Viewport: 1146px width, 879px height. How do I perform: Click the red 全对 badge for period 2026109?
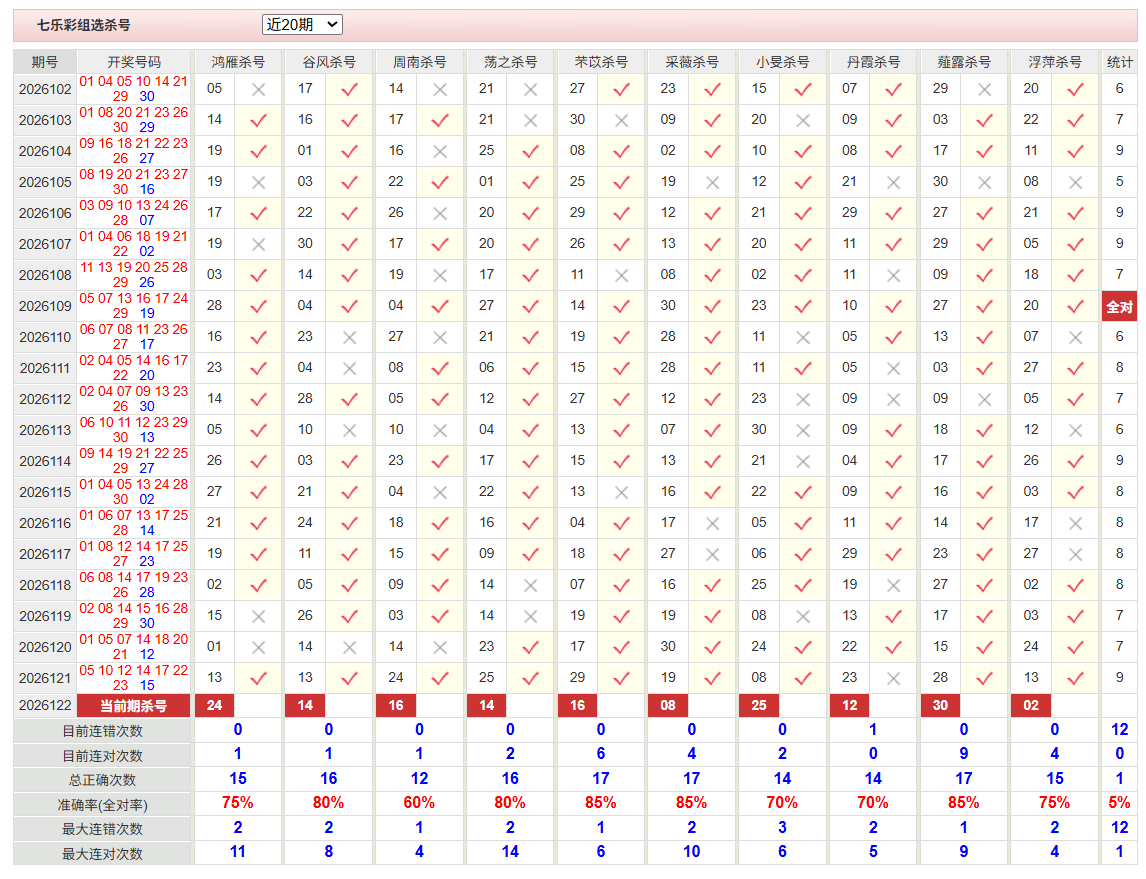click(x=1119, y=306)
